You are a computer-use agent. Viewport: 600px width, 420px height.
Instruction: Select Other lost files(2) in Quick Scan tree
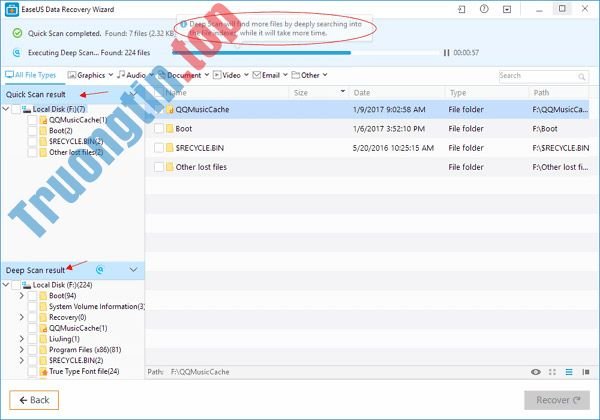pos(76,152)
